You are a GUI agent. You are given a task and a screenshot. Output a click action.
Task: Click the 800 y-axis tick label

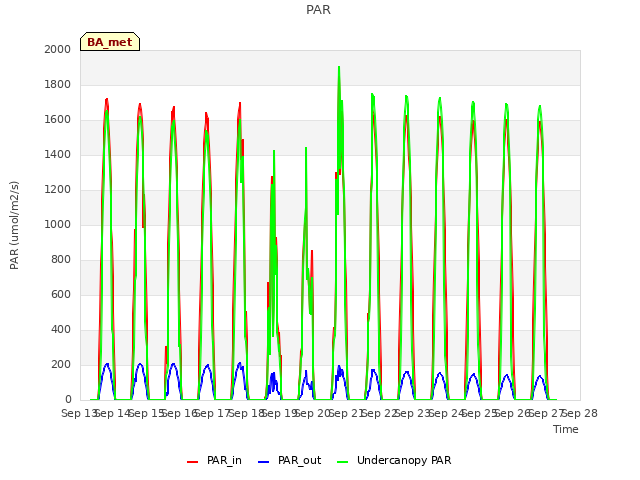click(x=61, y=260)
